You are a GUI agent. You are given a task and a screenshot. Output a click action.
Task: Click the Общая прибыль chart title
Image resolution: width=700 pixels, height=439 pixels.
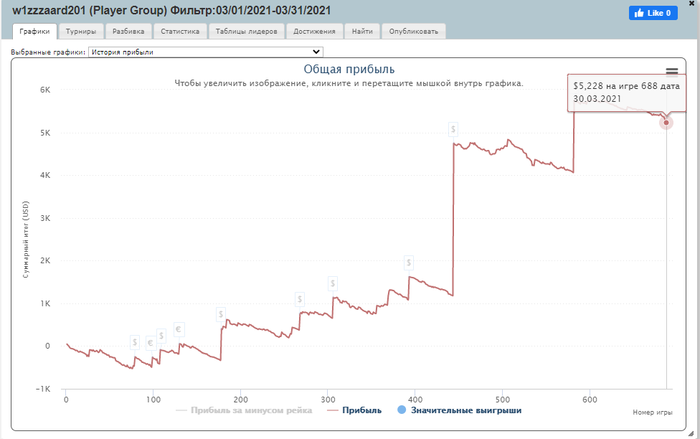pyautogui.click(x=349, y=69)
